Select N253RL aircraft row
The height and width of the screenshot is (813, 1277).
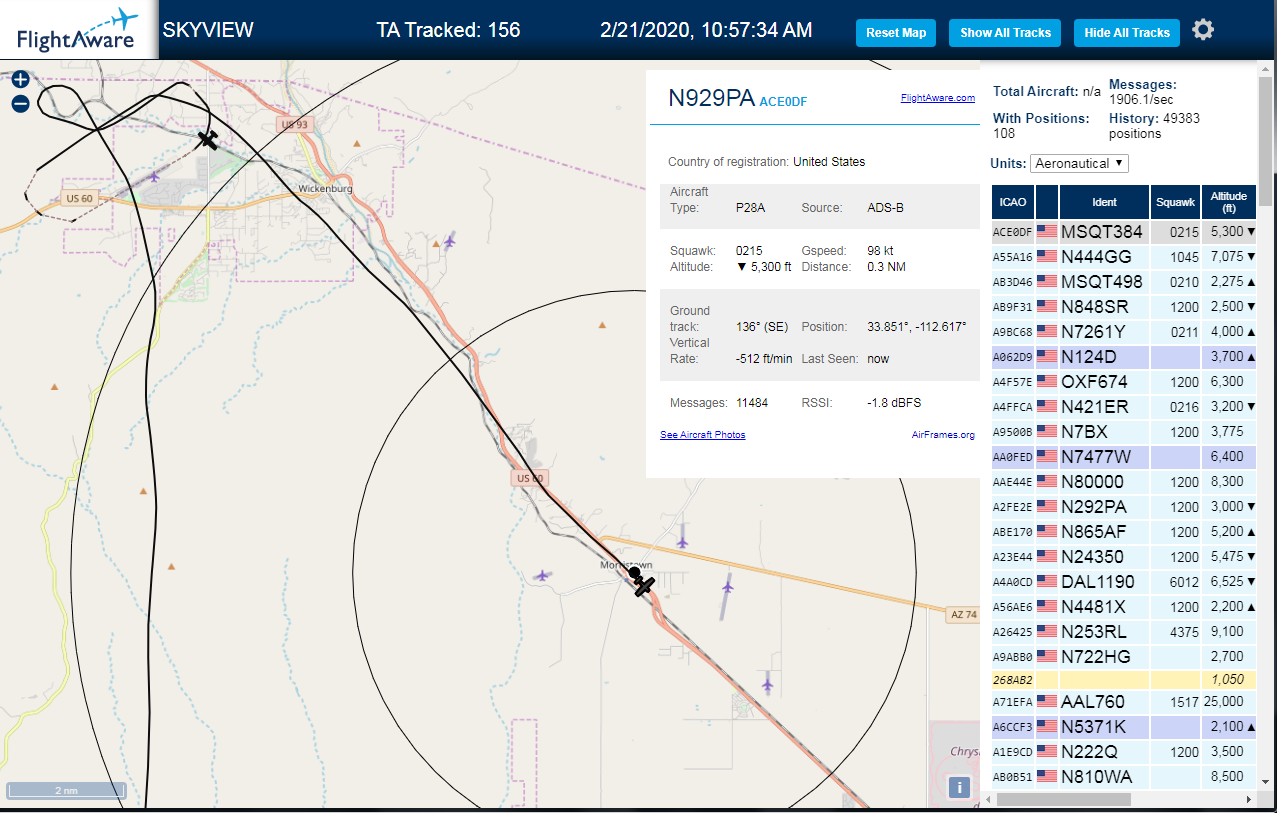pos(1124,631)
